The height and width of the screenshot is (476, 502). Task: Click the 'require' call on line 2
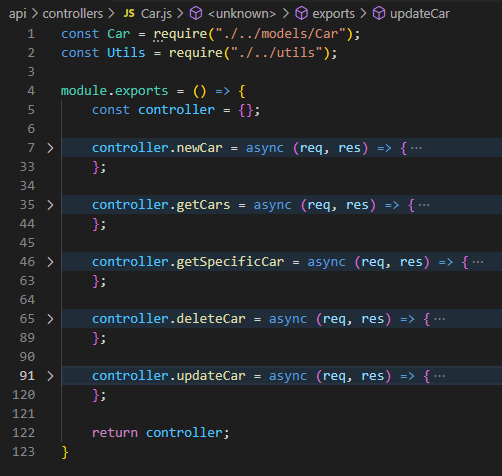[x=196, y=53]
